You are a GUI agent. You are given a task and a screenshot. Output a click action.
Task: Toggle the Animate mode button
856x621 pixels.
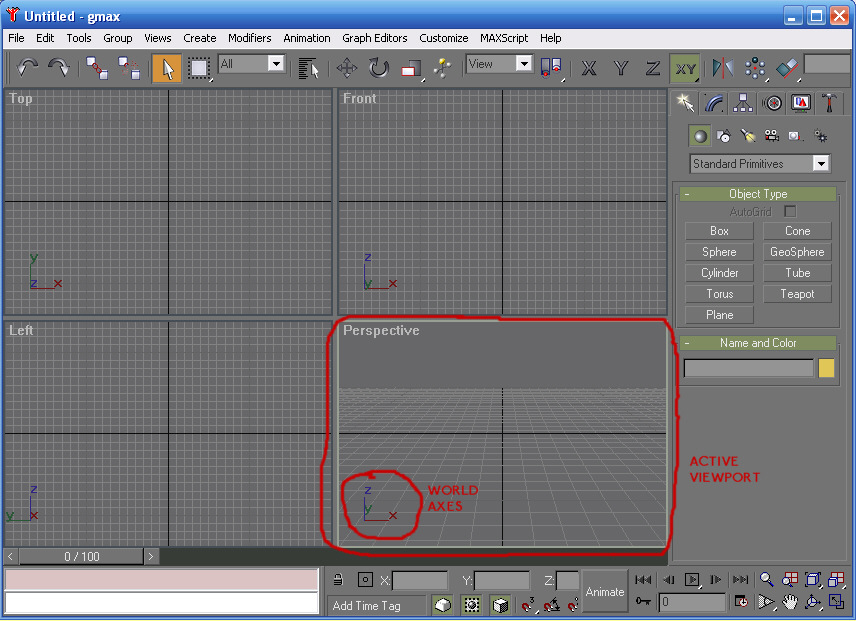pyautogui.click(x=604, y=592)
